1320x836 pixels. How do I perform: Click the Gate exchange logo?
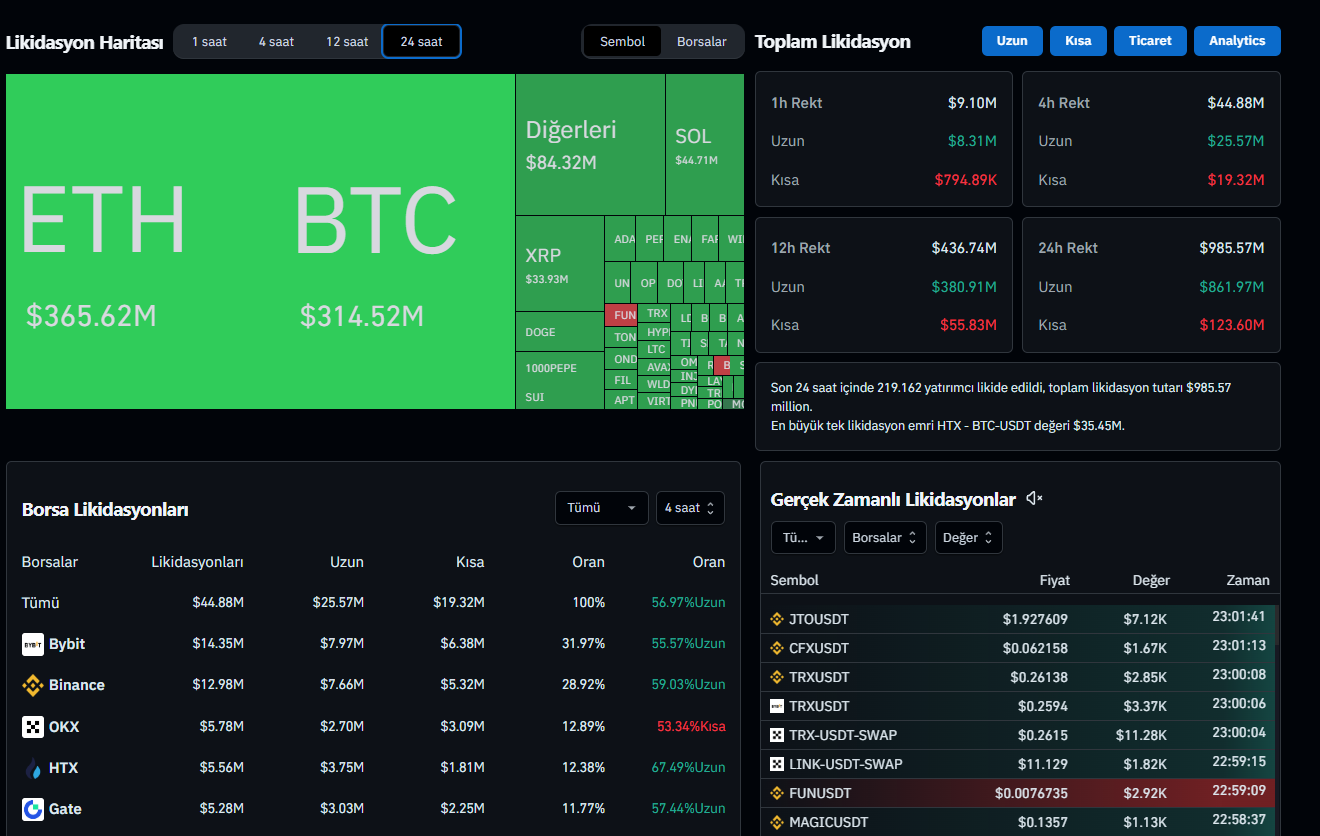click(33, 809)
